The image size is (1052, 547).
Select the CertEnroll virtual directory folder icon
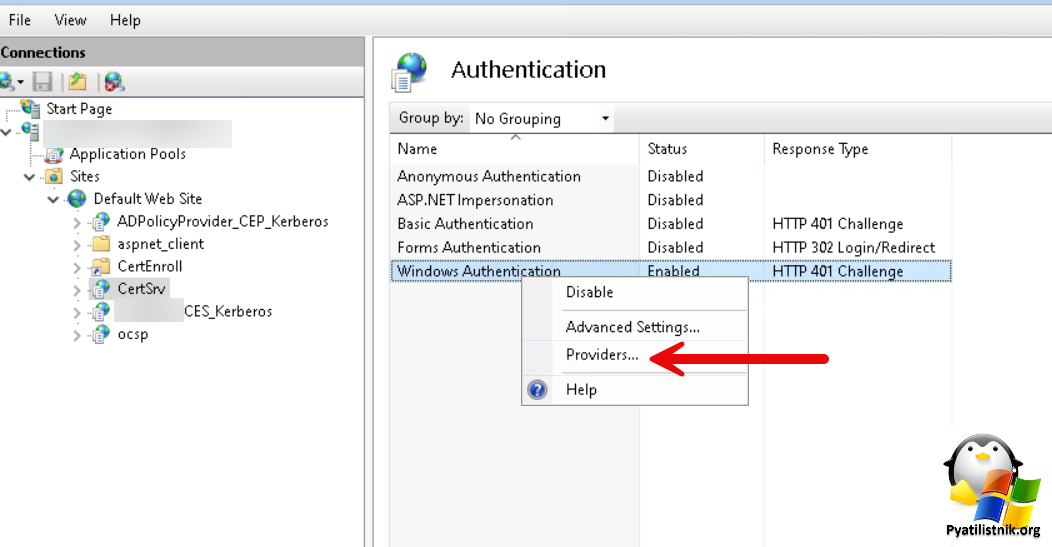101,266
